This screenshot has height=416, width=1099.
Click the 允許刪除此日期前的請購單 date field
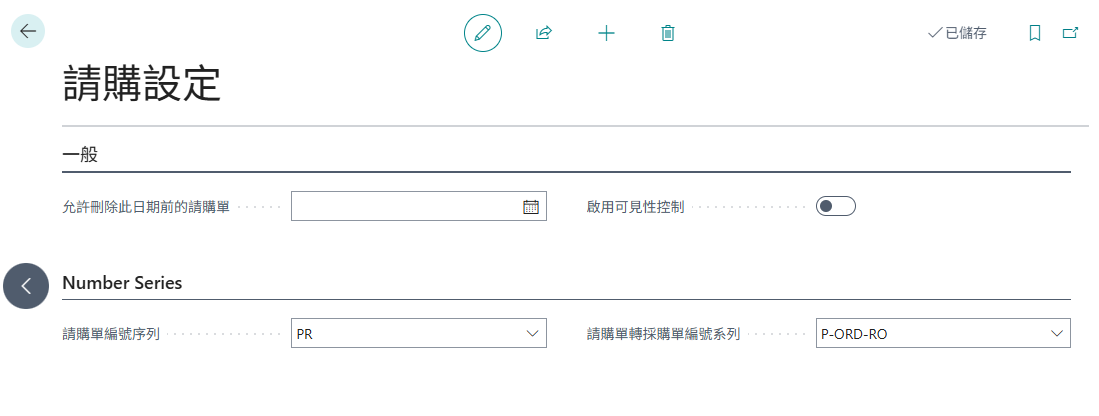[418, 206]
